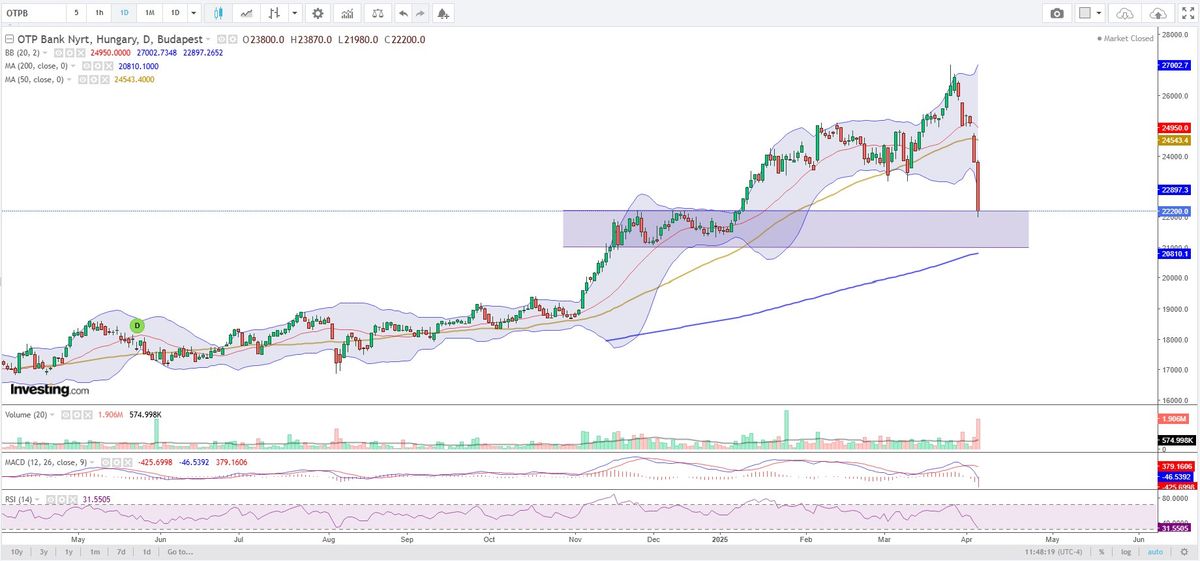
Task: Set range to 1d
Action: [146, 551]
